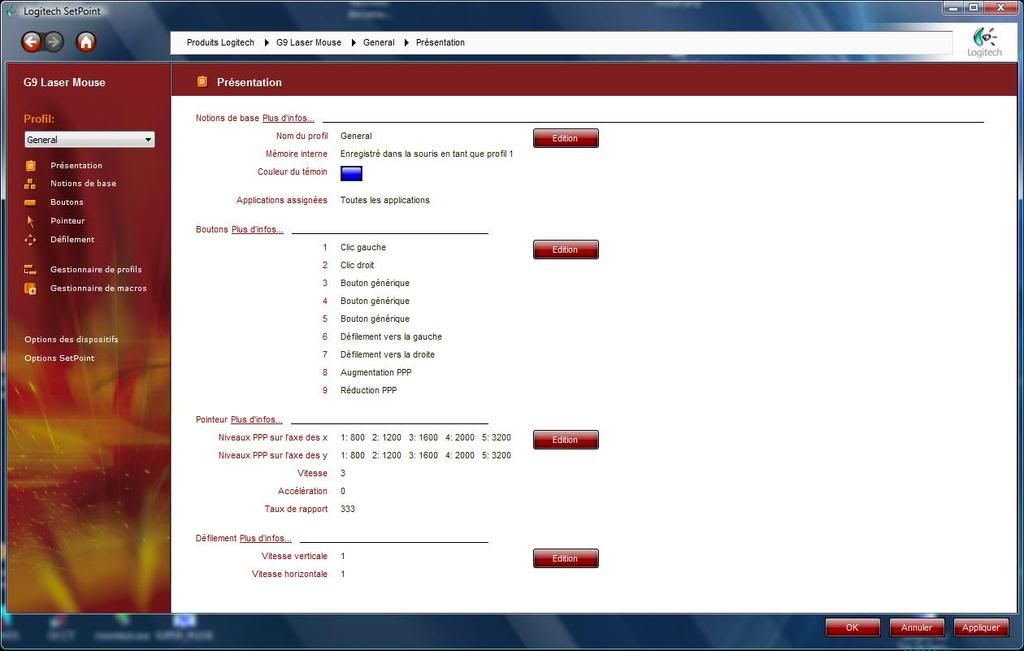The width and height of the screenshot is (1024, 651).
Task: Open Présentation from the sidebar icon
Action: (31, 166)
